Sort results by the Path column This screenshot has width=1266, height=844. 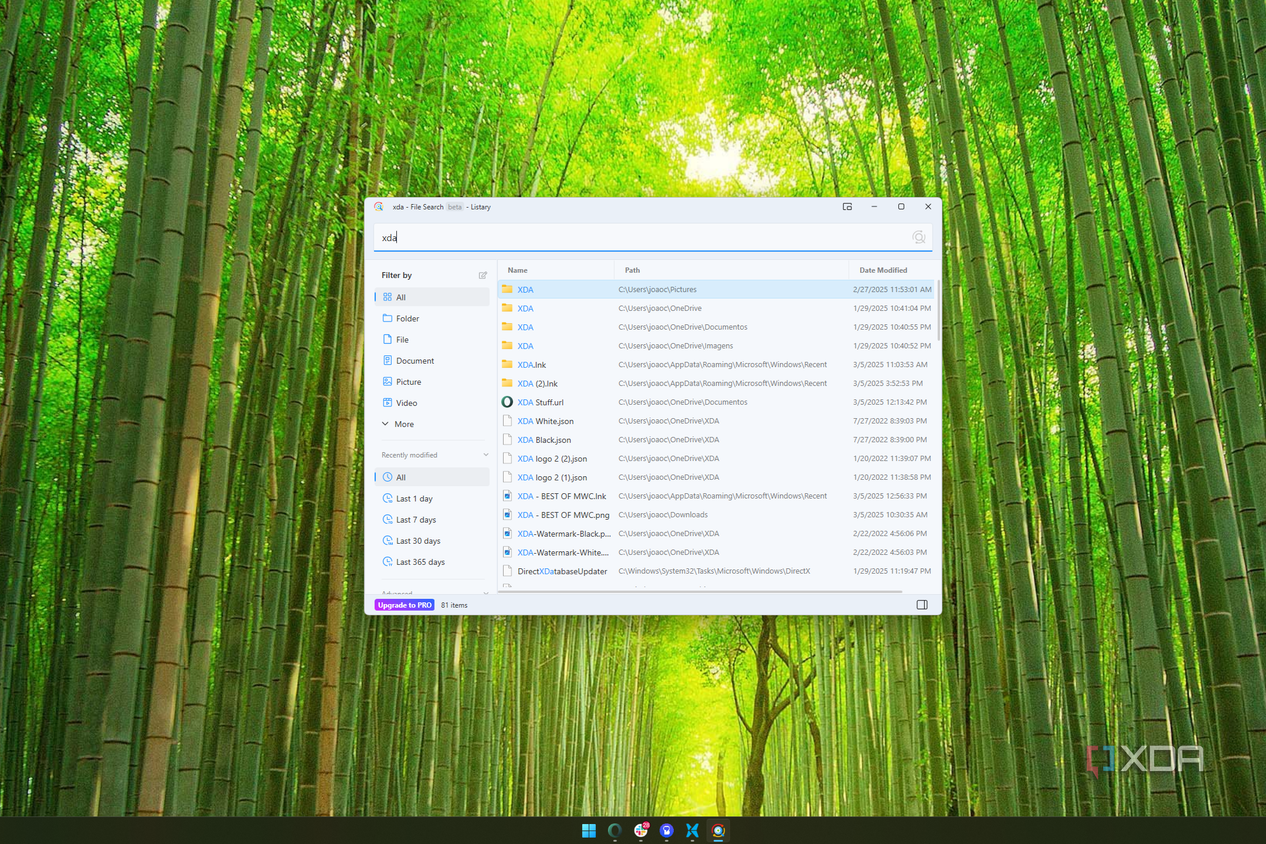pos(731,270)
